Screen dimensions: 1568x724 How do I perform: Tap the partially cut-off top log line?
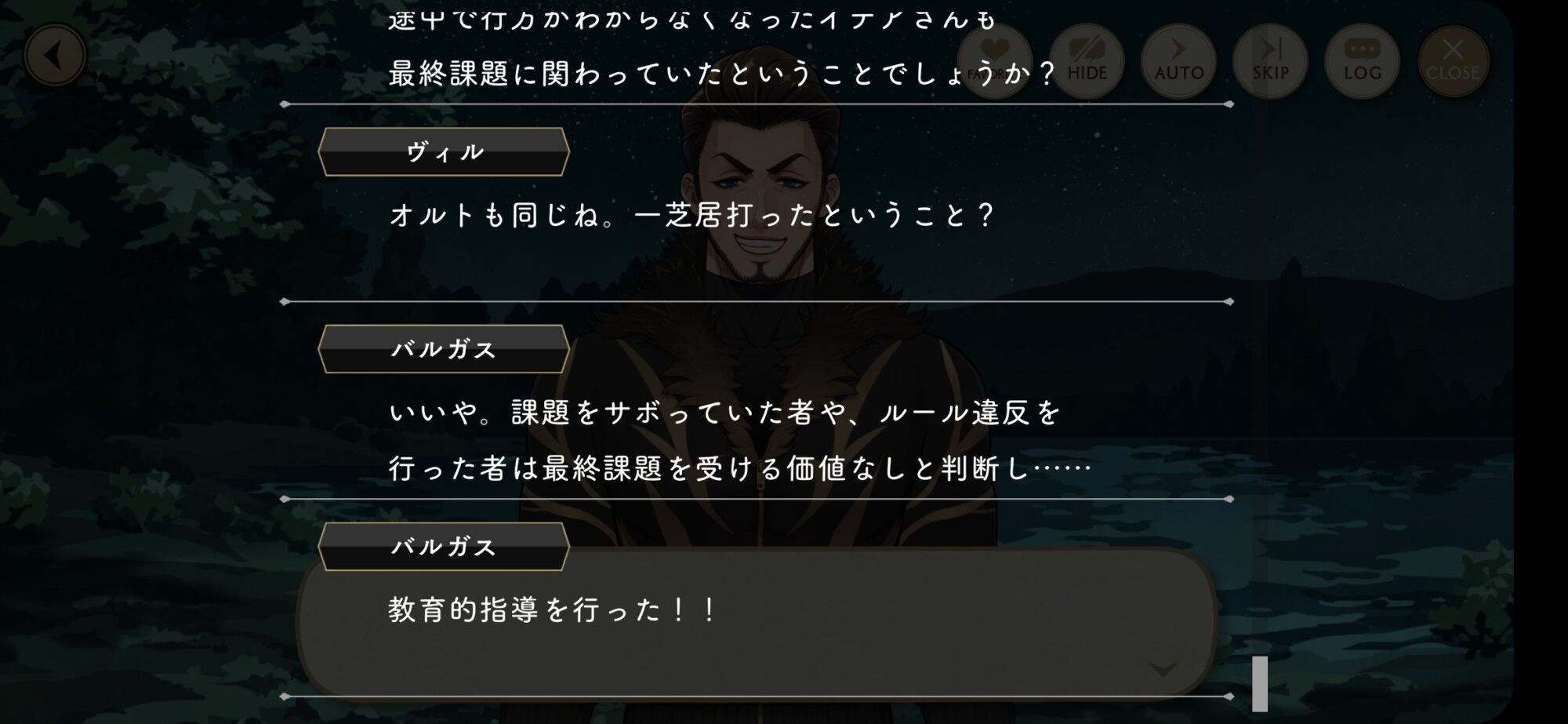(x=693, y=17)
